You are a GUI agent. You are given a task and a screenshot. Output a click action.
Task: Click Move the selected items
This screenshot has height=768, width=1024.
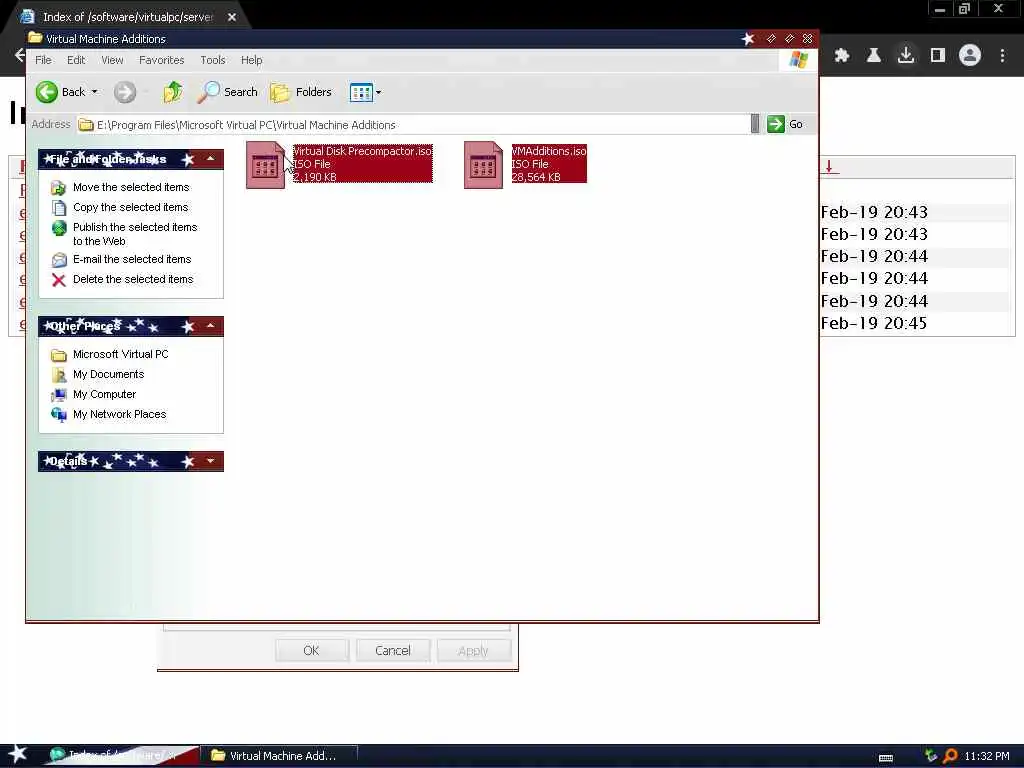[x=131, y=187]
